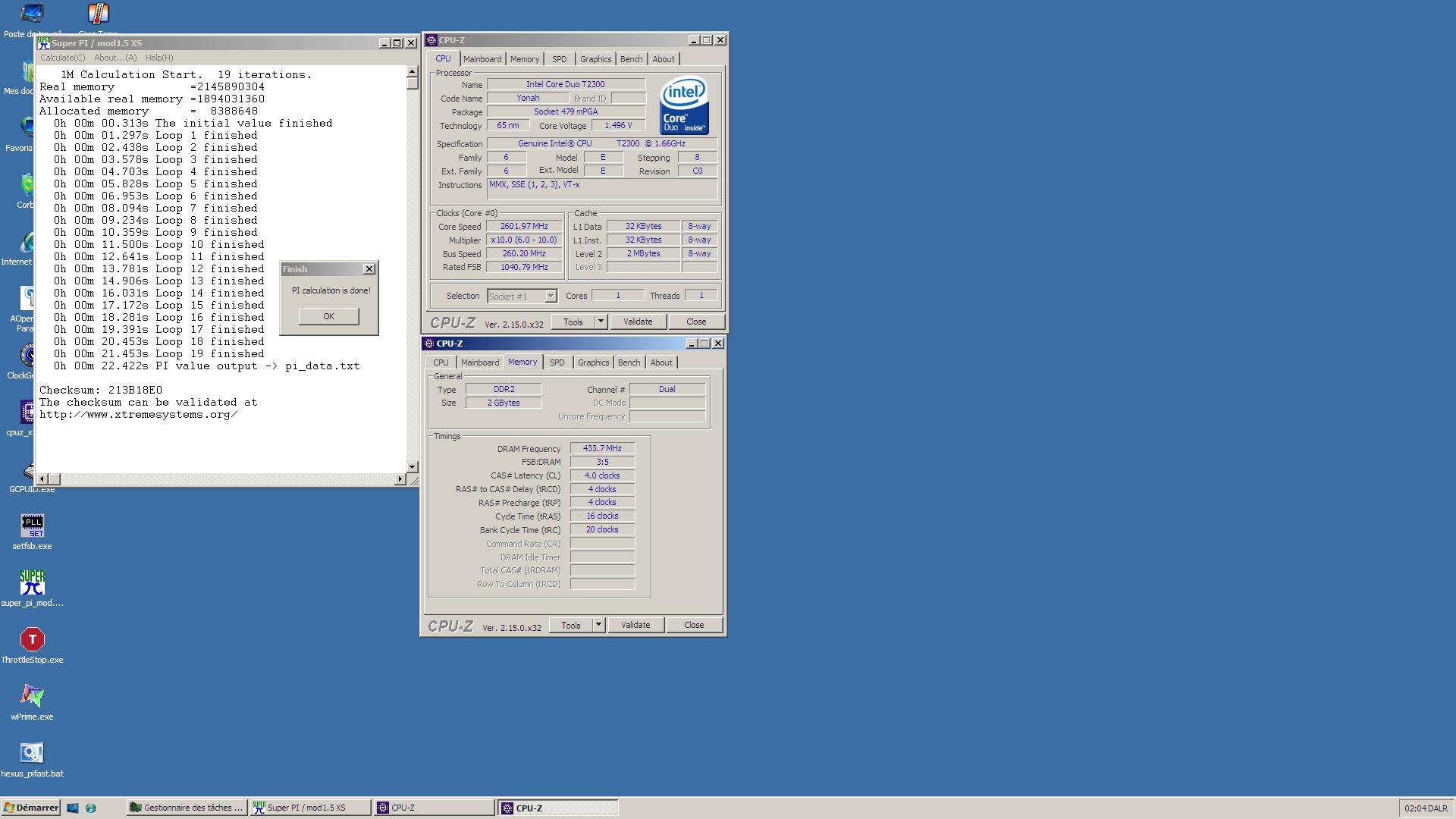
Task: Switch to Super PI taskbar button
Action: [310, 808]
